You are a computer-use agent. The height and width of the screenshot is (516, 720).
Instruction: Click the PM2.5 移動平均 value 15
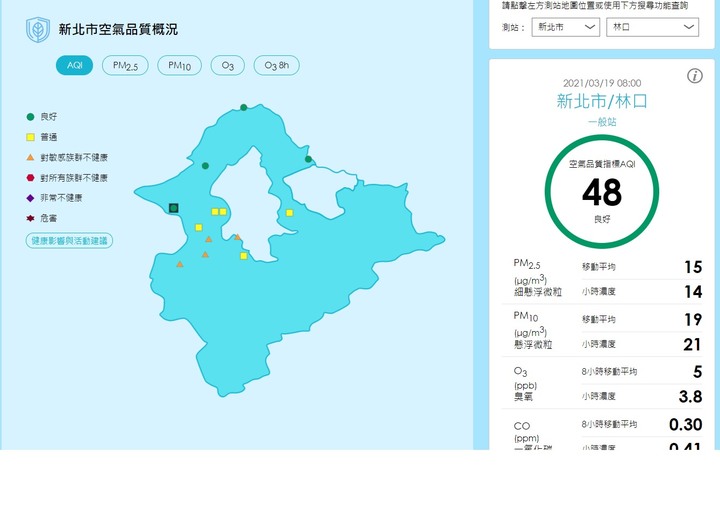[x=693, y=267]
